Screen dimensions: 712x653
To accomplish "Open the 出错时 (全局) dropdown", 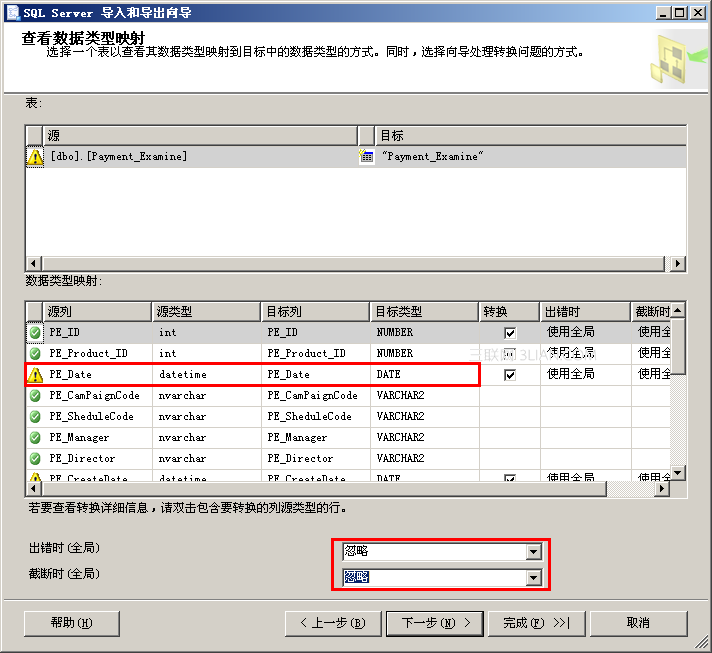I will coord(534,552).
